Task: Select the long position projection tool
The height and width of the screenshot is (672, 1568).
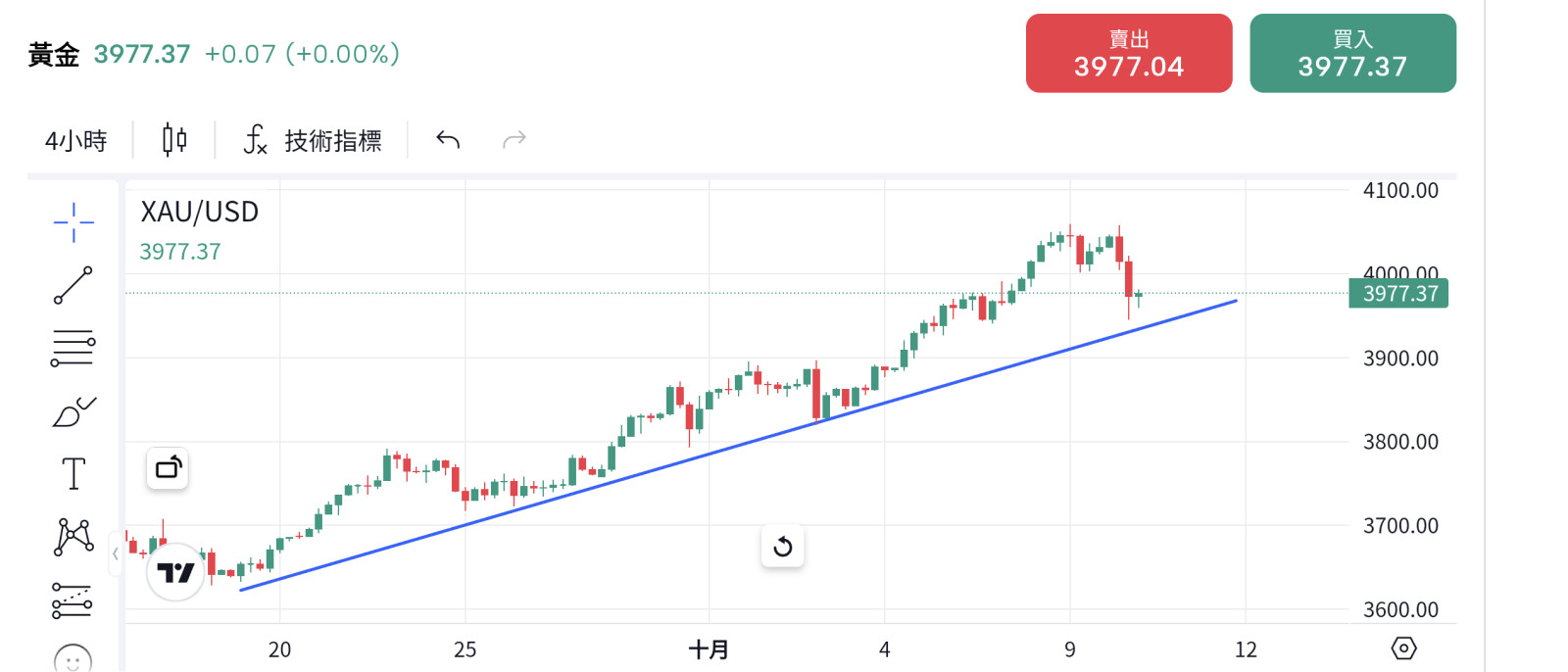Action: coord(72,600)
